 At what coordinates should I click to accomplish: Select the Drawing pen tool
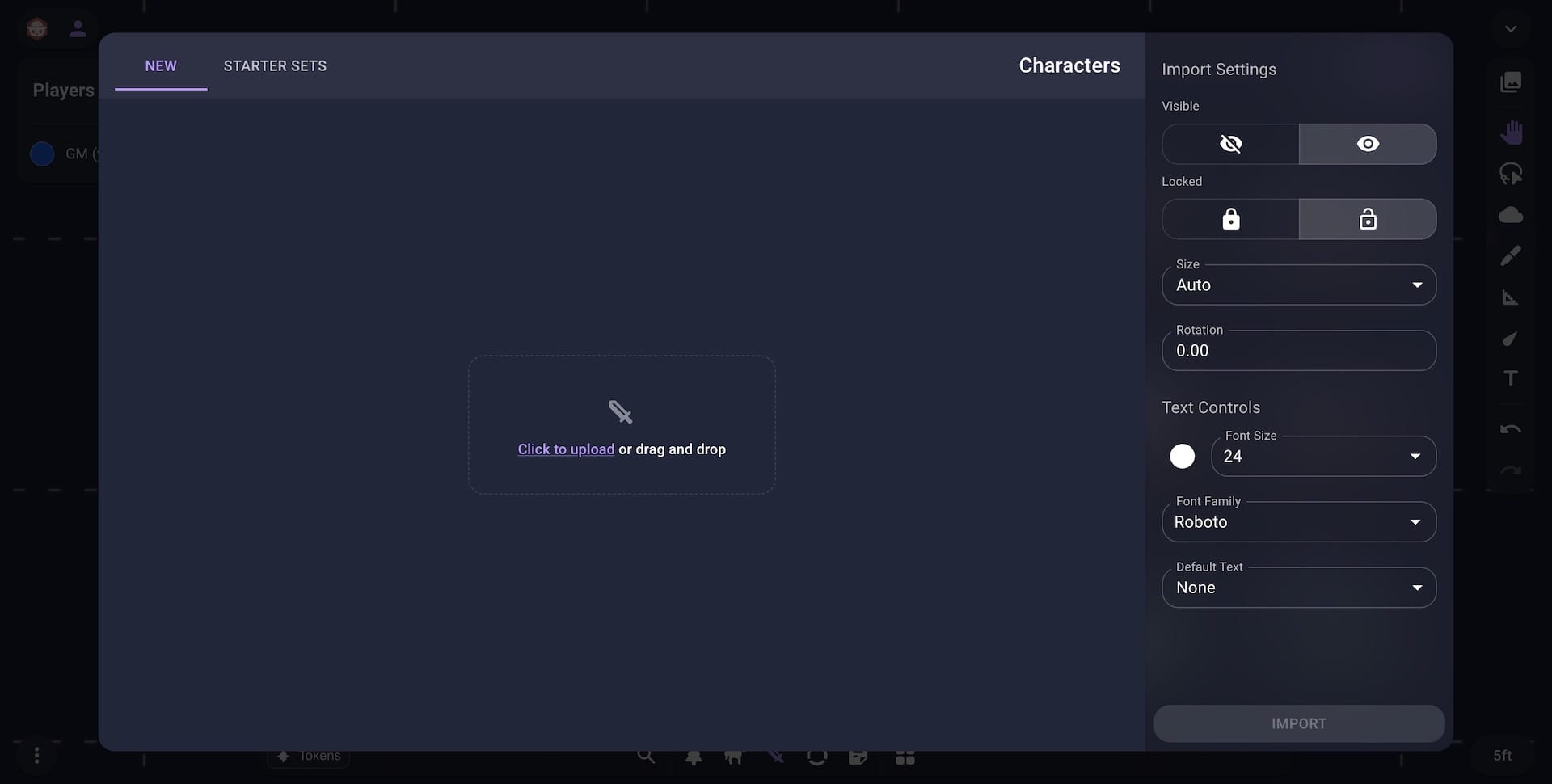tap(1512, 255)
